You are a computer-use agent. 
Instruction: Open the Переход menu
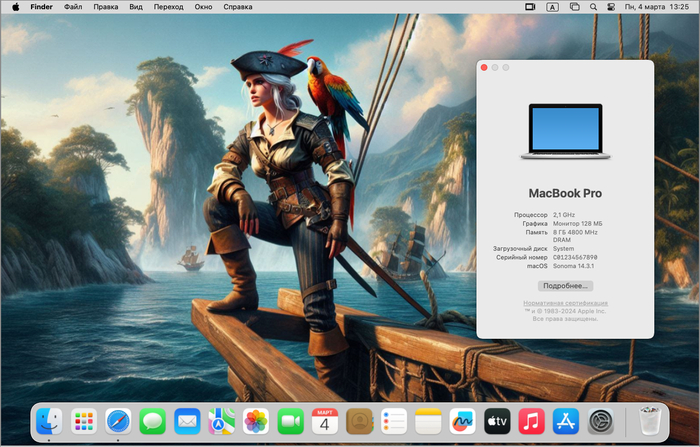168,7
